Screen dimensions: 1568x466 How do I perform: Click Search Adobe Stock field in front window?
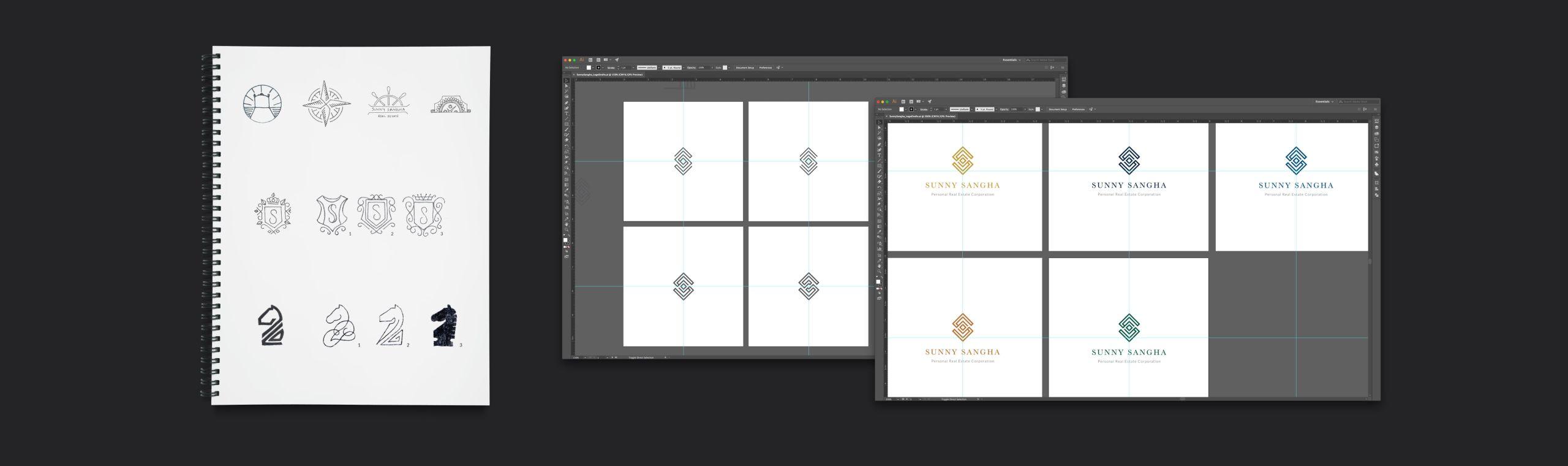[x=1359, y=101]
